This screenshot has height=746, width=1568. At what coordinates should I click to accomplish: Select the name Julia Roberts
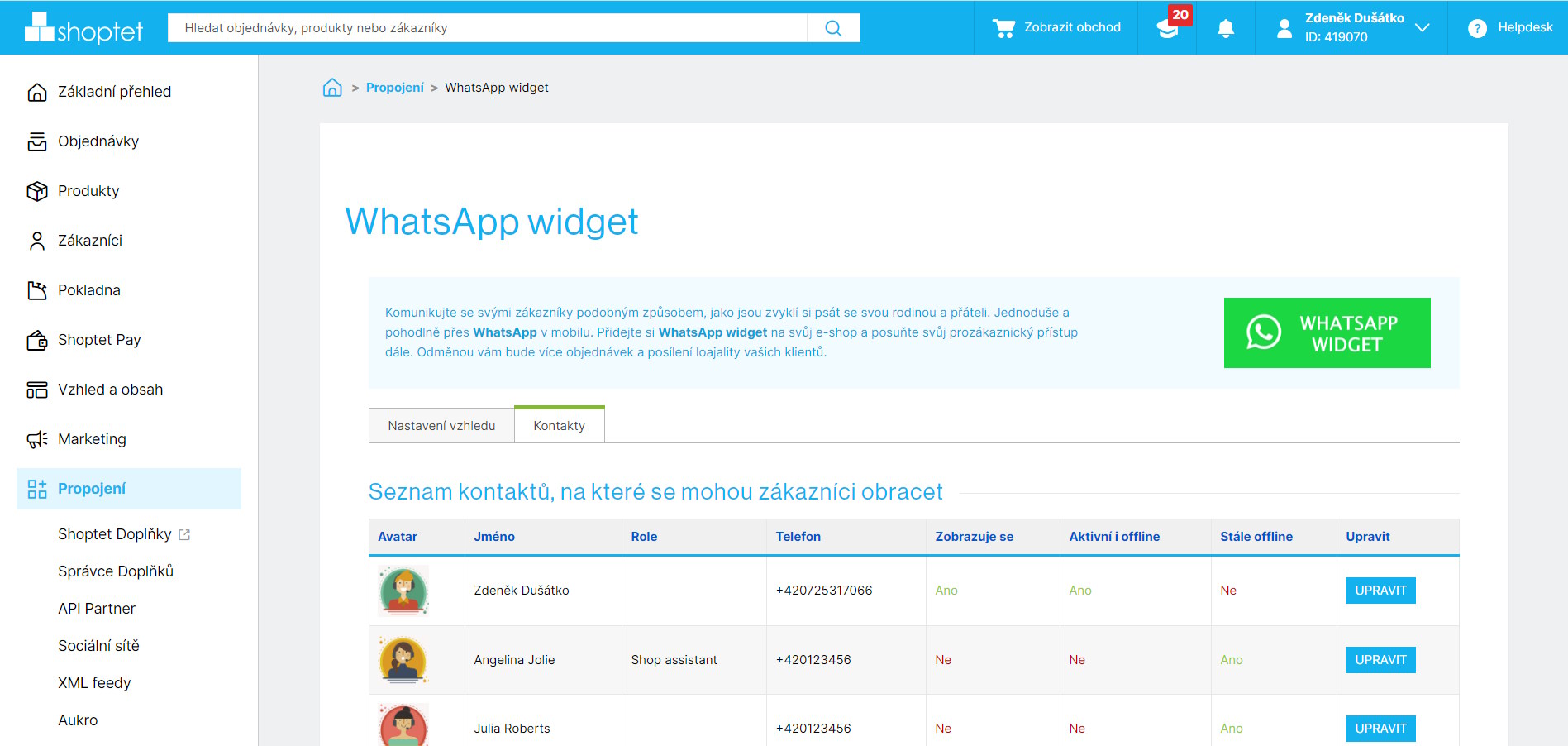click(512, 729)
